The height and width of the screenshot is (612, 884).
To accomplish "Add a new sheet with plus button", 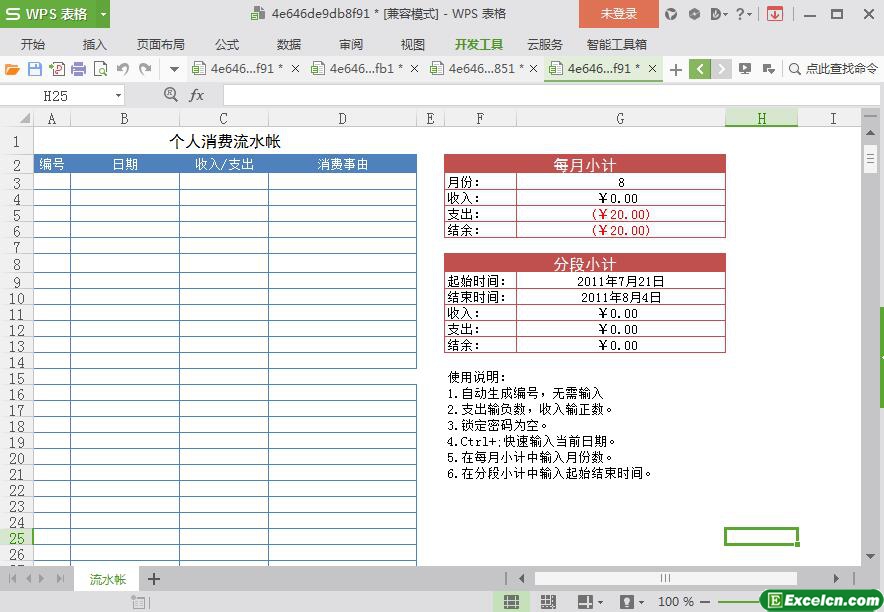I will [x=154, y=579].
